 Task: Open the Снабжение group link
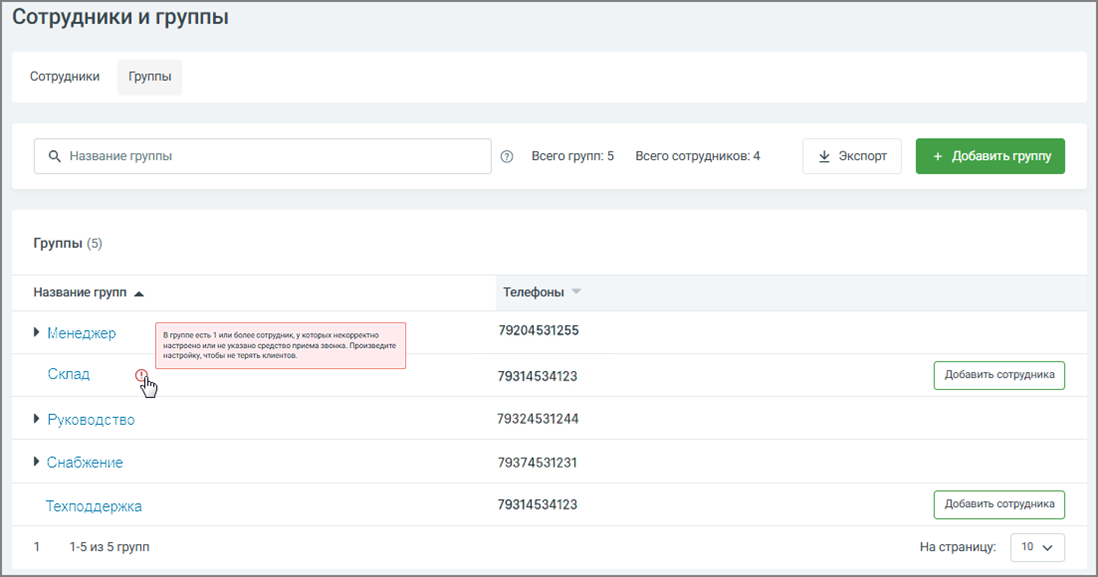click(85, 463)
